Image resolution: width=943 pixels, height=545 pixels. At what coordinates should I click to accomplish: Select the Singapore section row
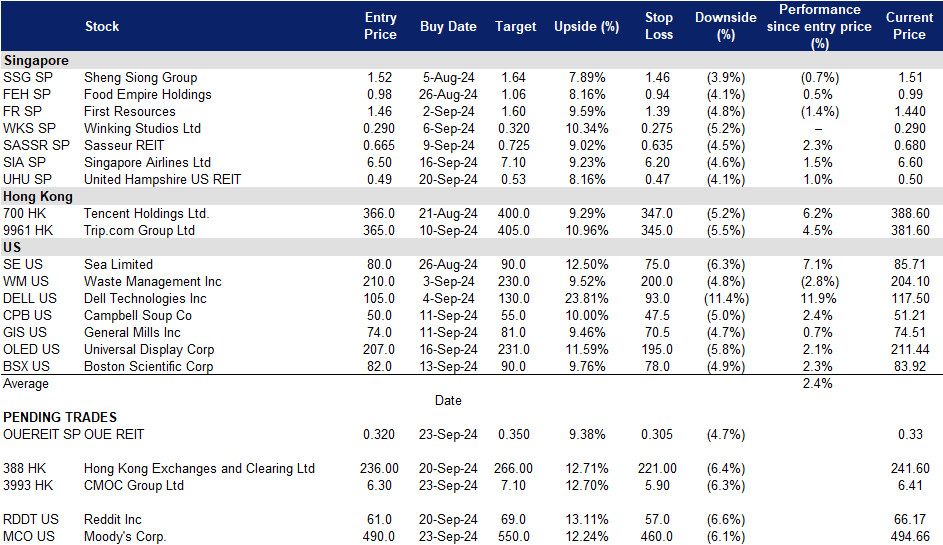coord(472,60)
